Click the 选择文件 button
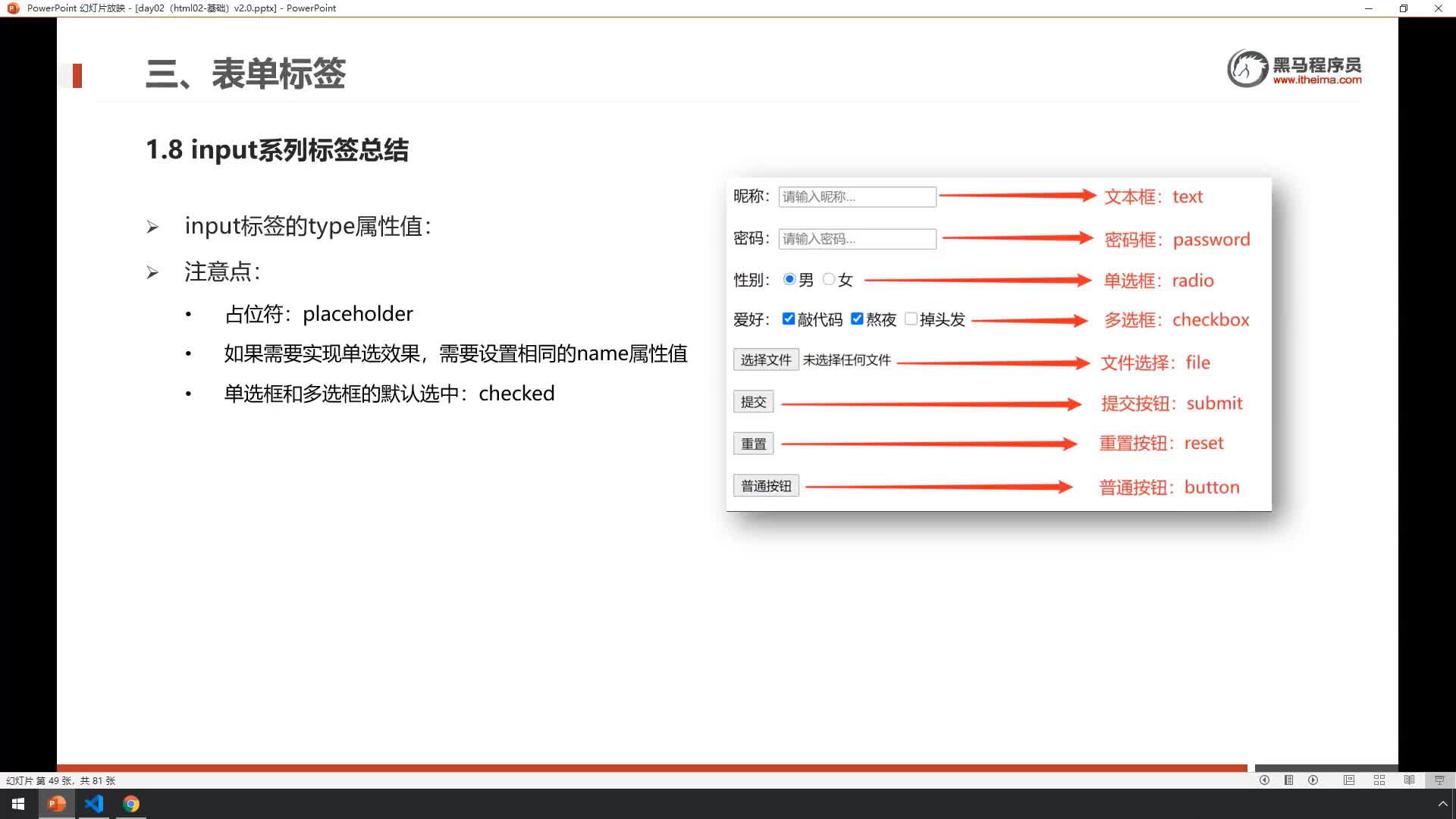 click(766, 359)
